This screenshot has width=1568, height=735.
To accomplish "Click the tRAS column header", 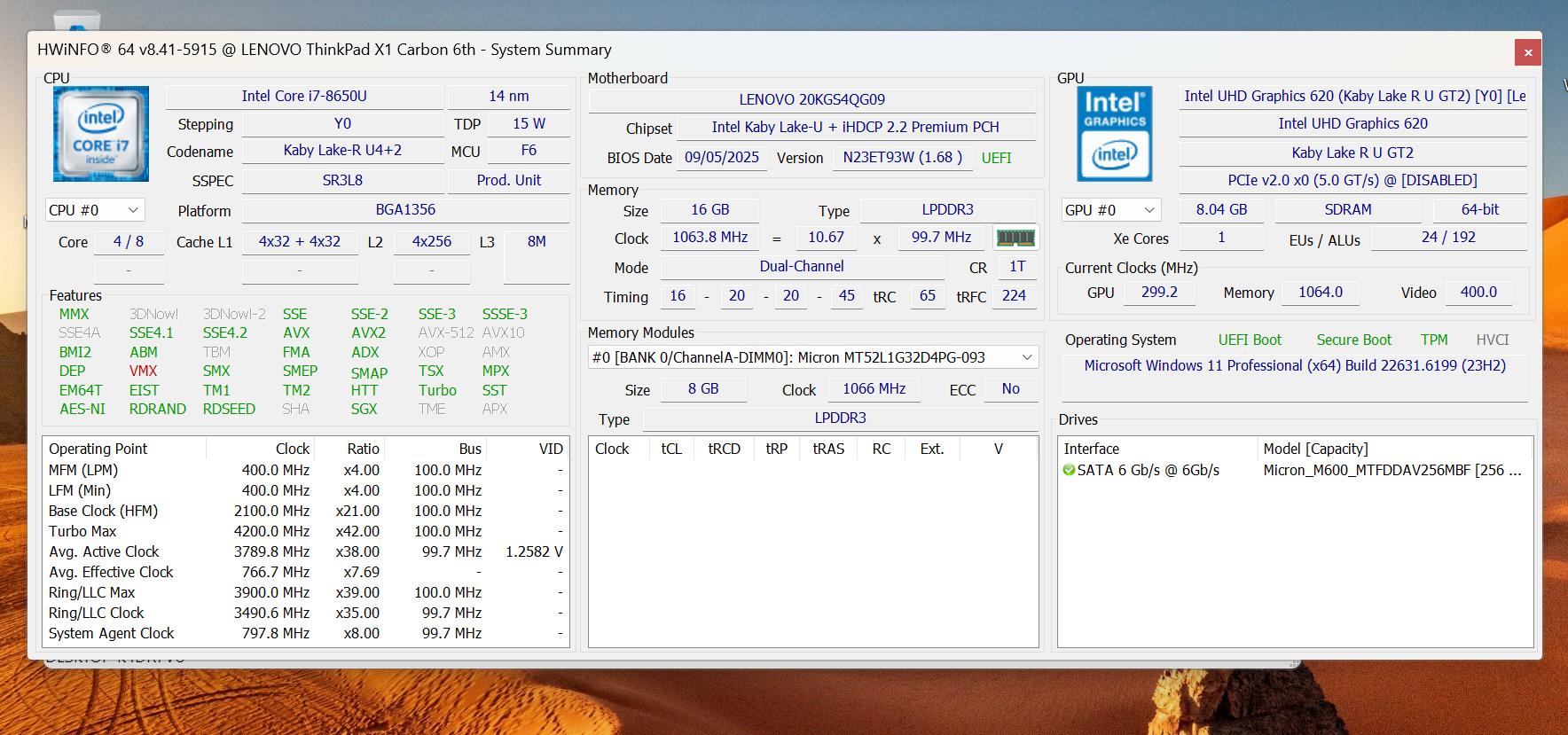I will click(828, 449).
